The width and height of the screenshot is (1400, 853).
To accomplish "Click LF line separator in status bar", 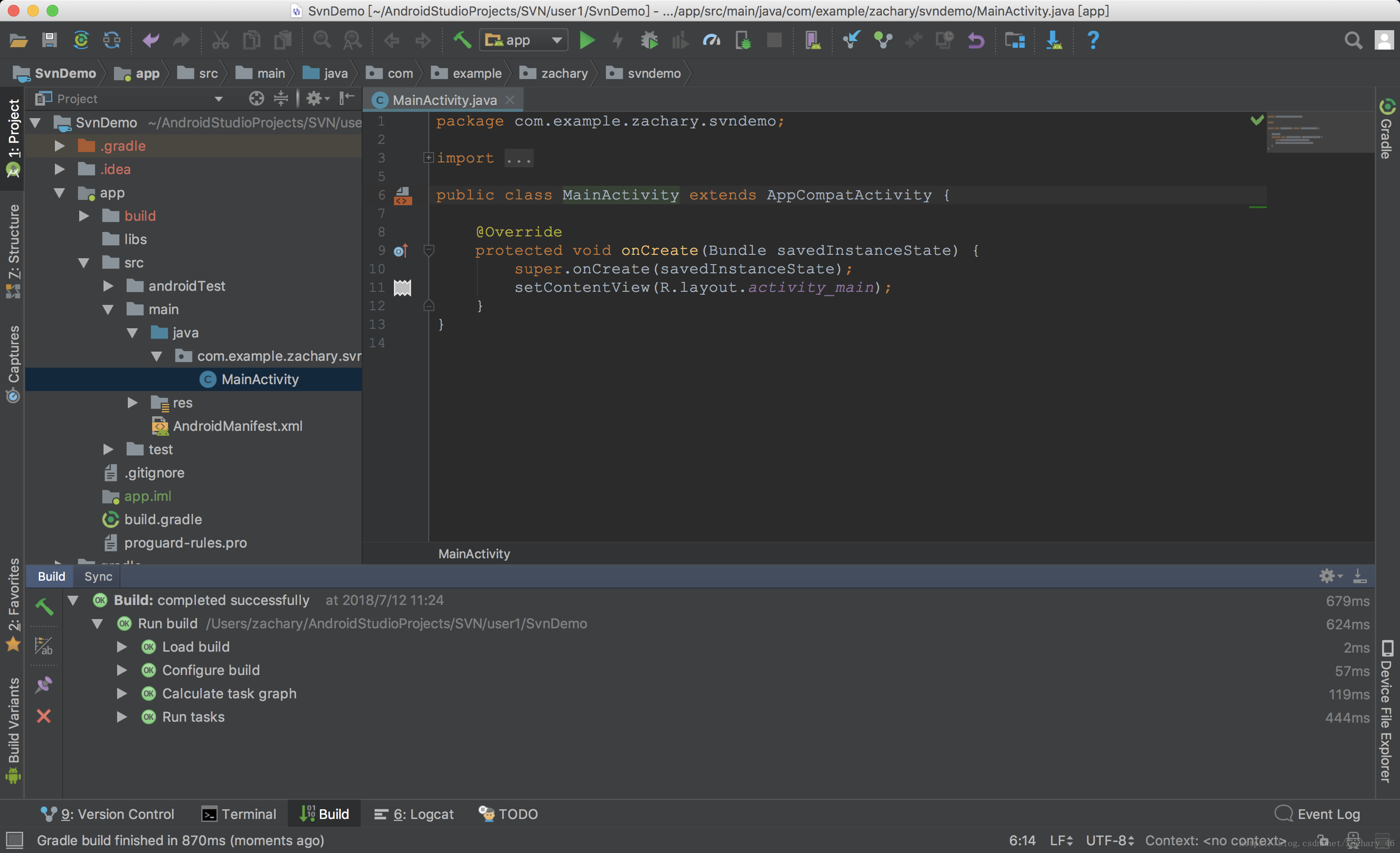I will pyautogui.click(x=1061, y=840).
